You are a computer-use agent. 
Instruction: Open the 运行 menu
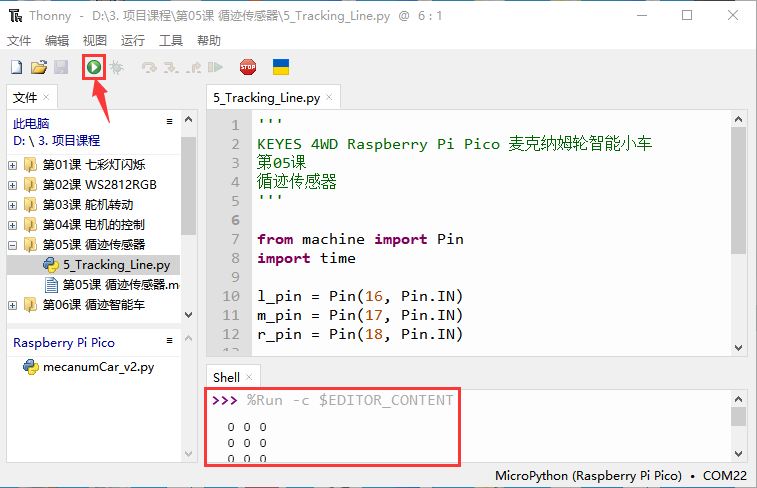click(x=133, y=41)
